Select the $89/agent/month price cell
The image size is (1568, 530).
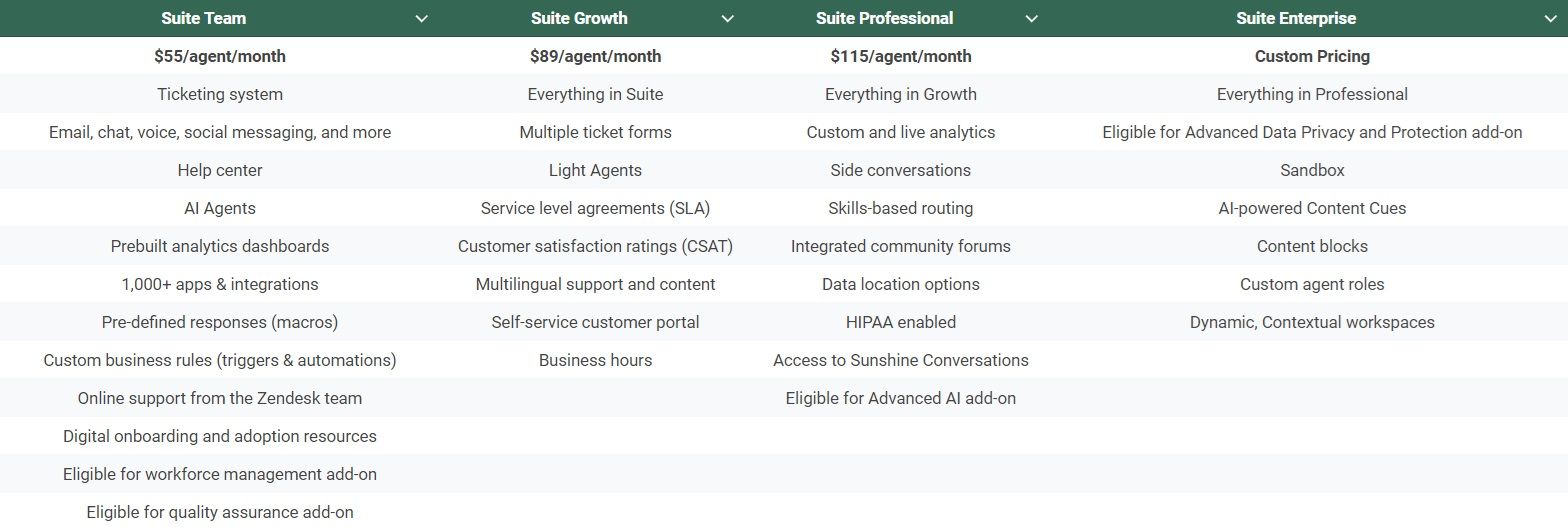click(595, 56)
